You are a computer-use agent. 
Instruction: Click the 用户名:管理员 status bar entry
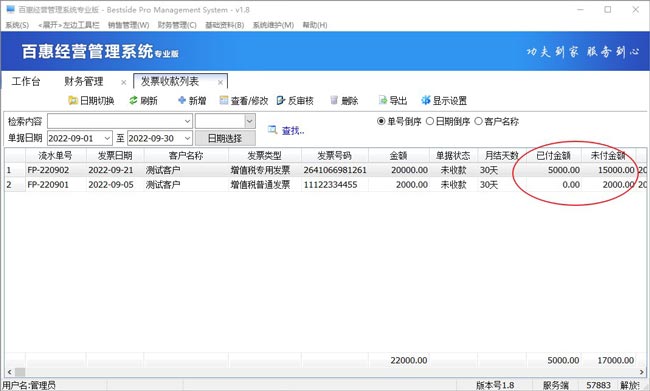pos(29,385)
